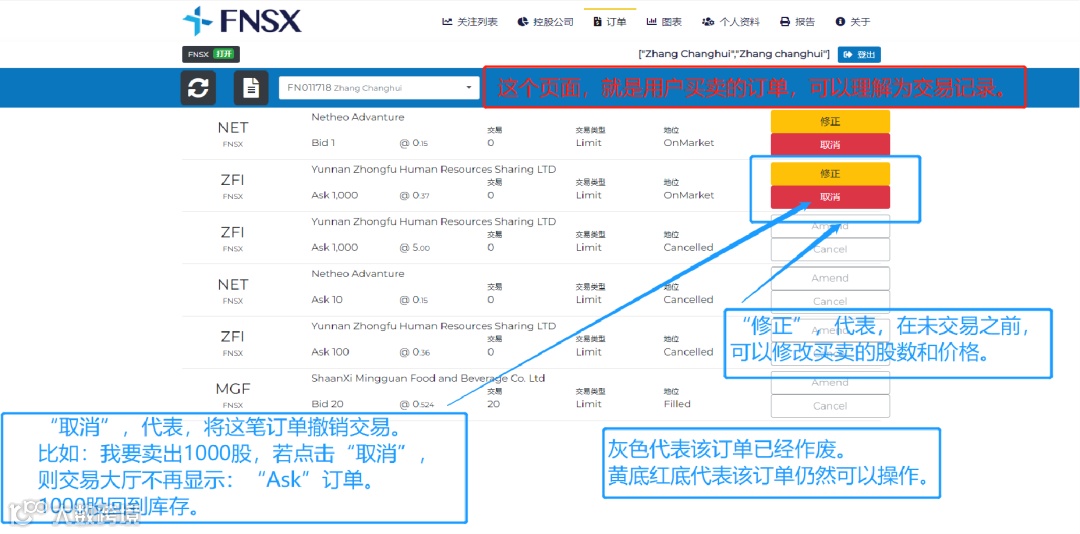Open the 报告 reports tab
The width and height of the screenshot is (1080, 534).
[x=798, y=22]
